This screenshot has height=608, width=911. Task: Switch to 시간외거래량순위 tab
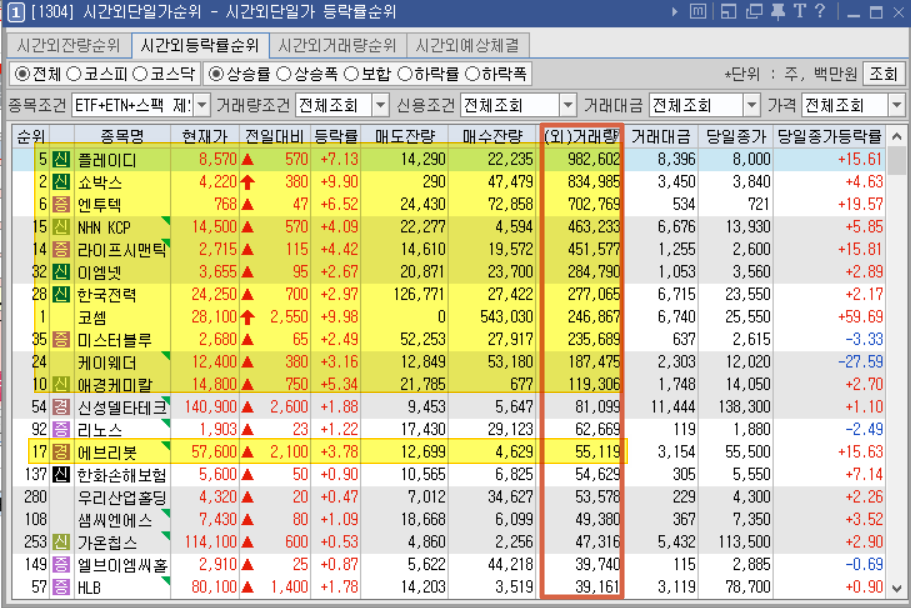tap(337, 45)
